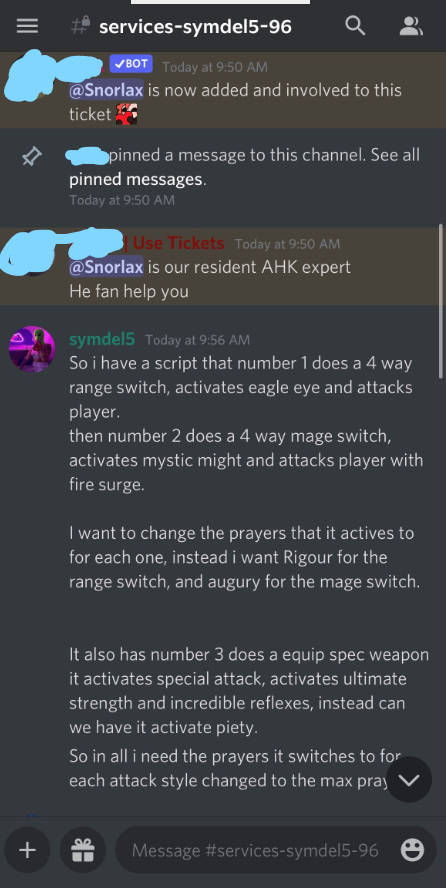
Task: Tap the search magnifier icon
Action: coord(355,25)
